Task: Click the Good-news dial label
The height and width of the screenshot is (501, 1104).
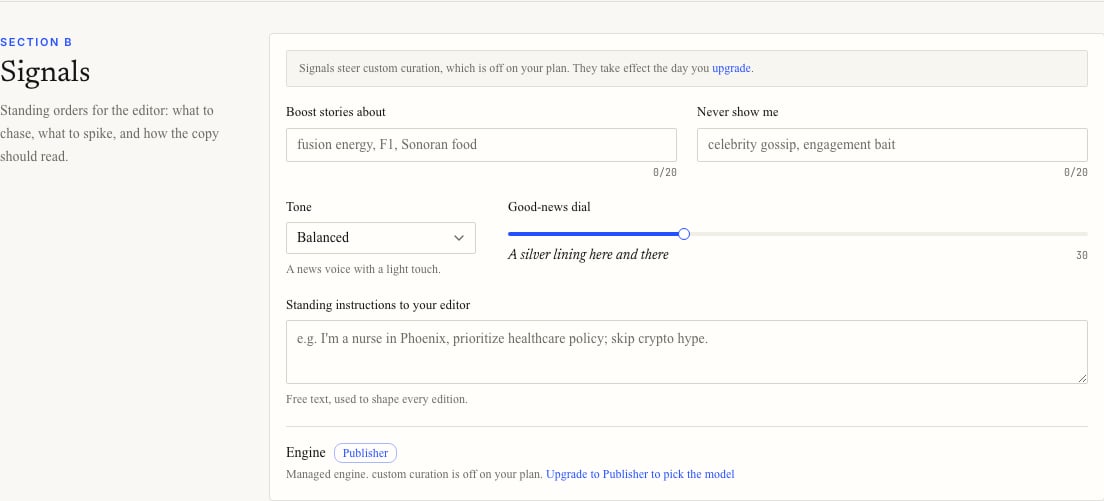Action: tap(549, 207)
